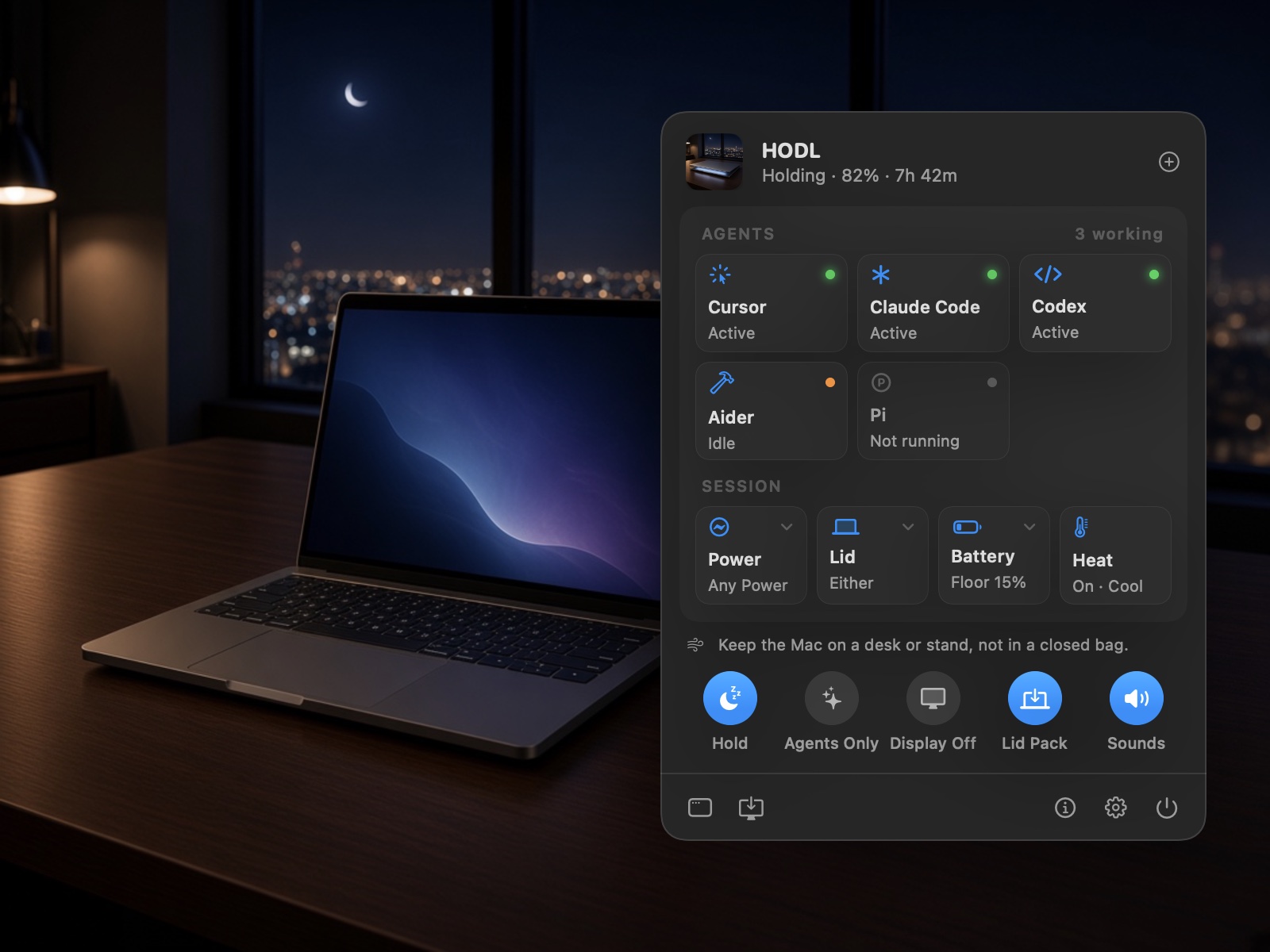
Task: Click the Pi circled-P icon
Action: click(881, 382)
